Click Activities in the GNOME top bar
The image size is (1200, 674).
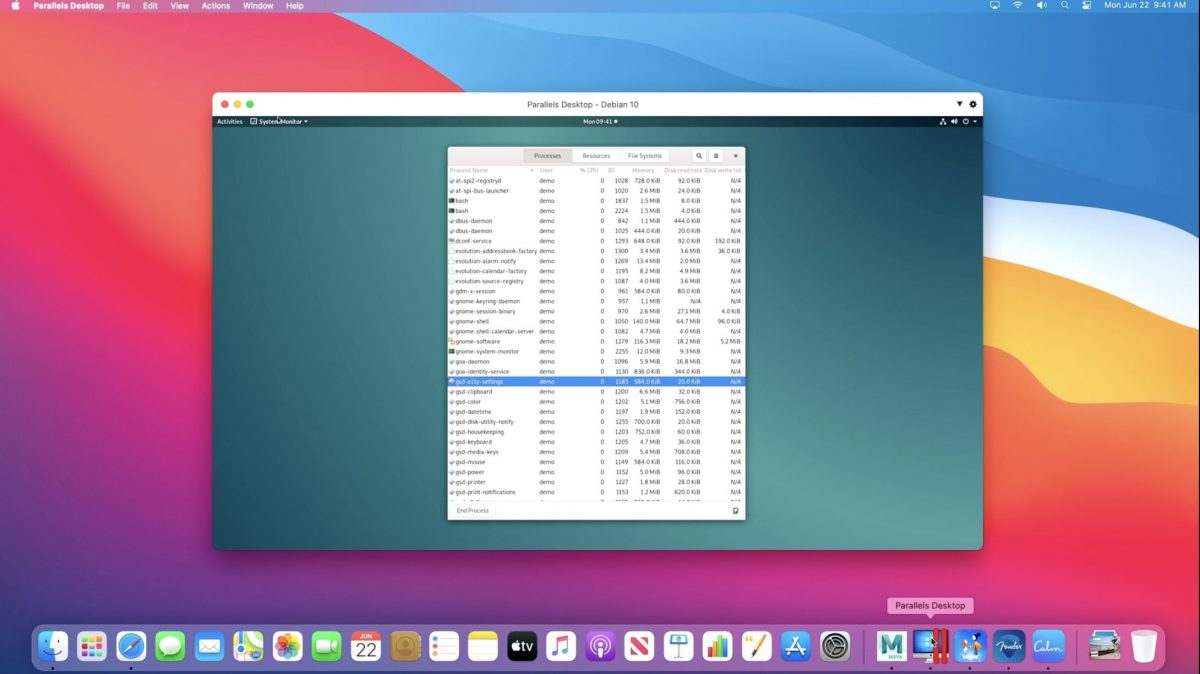pos(229,122)
